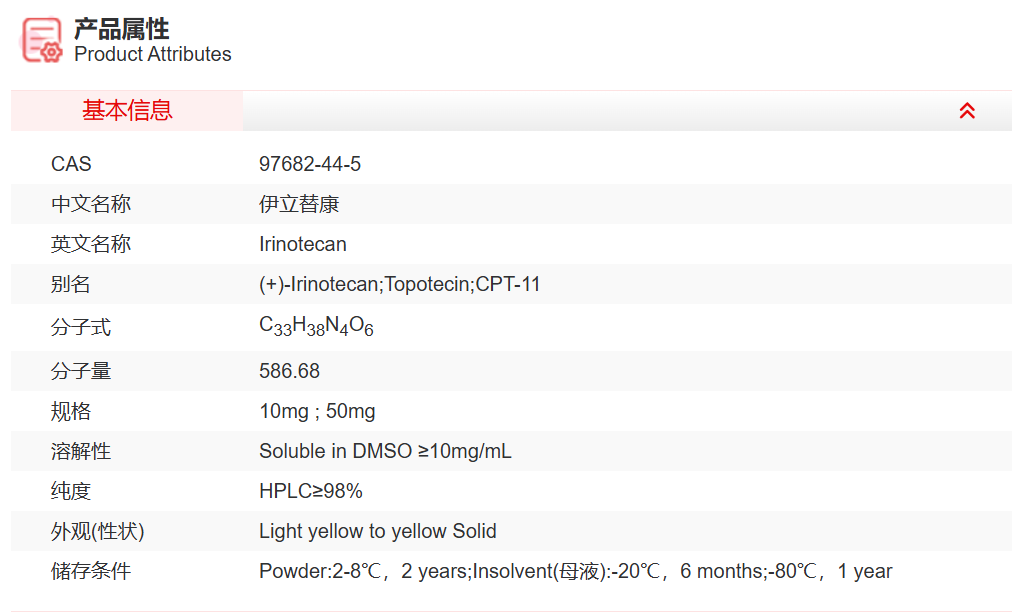Click the 产品属性 heading
This screenshot has width=1012, height=612.
[x=121, y=28]
